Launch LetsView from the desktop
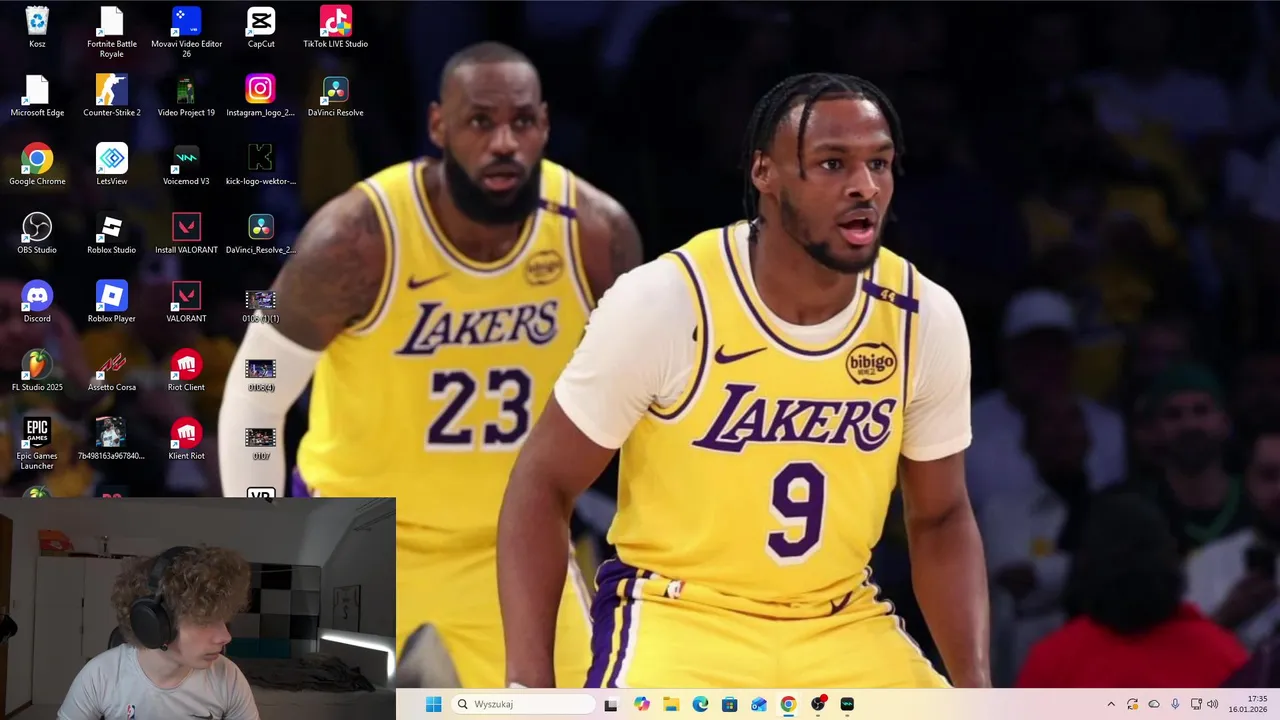 (112, 165)
